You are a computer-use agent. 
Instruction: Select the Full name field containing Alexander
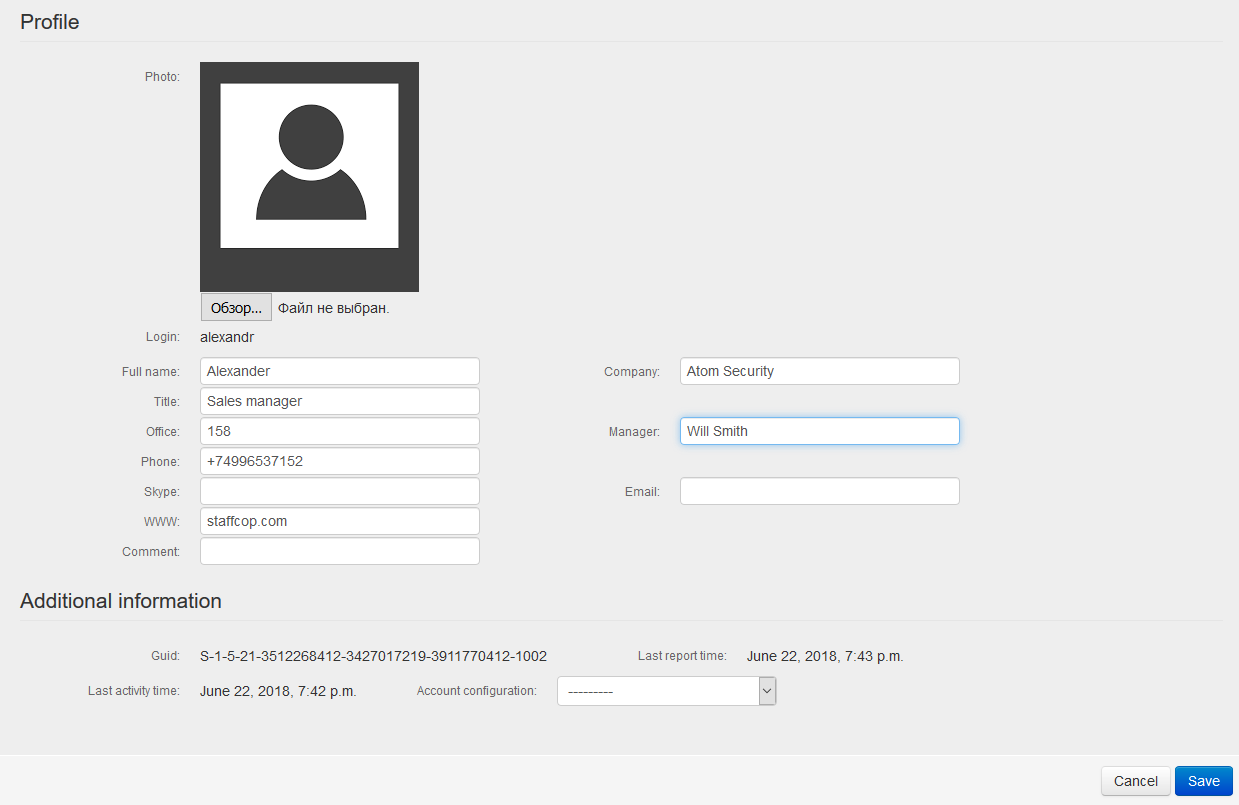(339, 371)
